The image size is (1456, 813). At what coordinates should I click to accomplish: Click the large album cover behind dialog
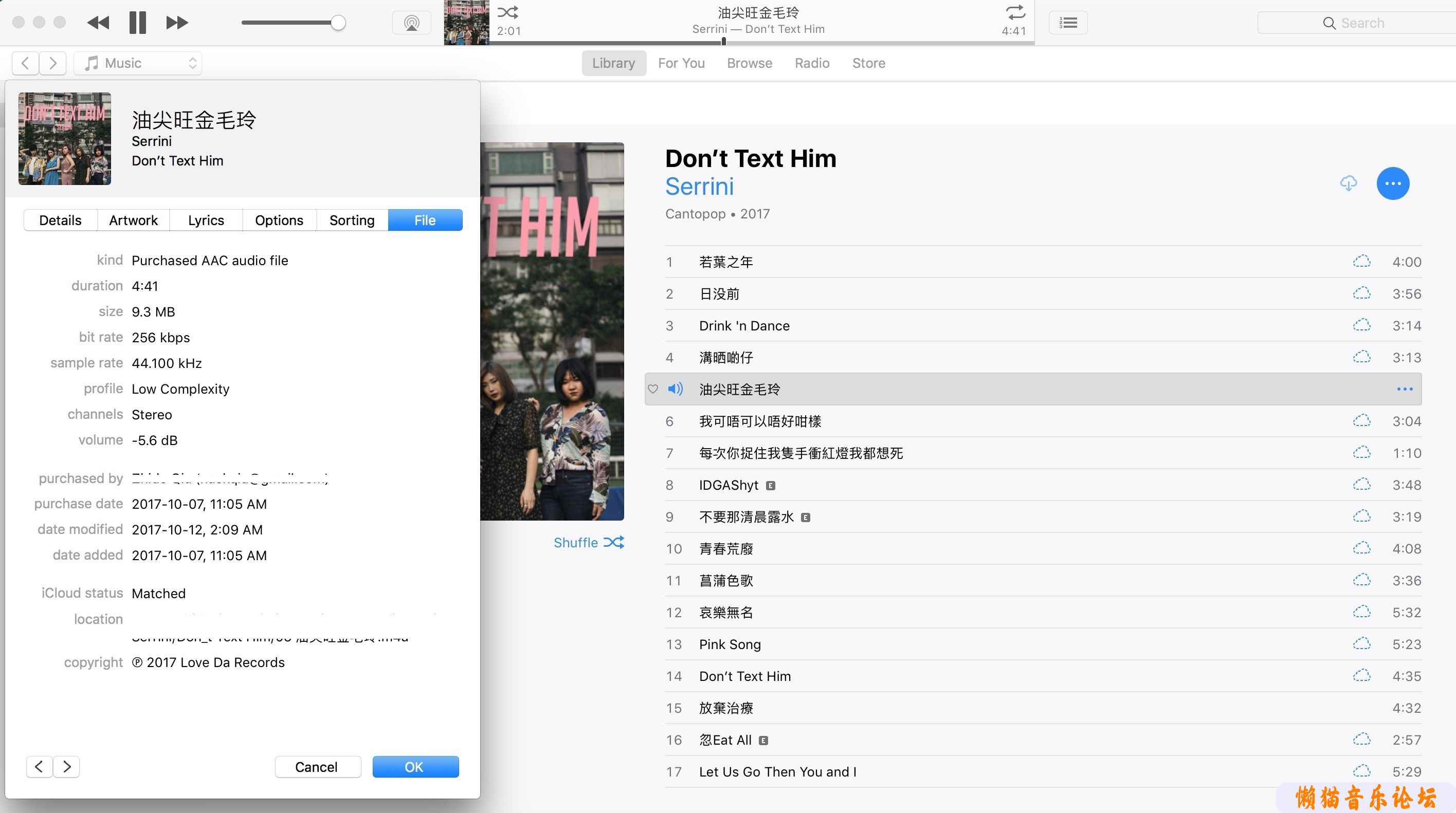point(552,331)
